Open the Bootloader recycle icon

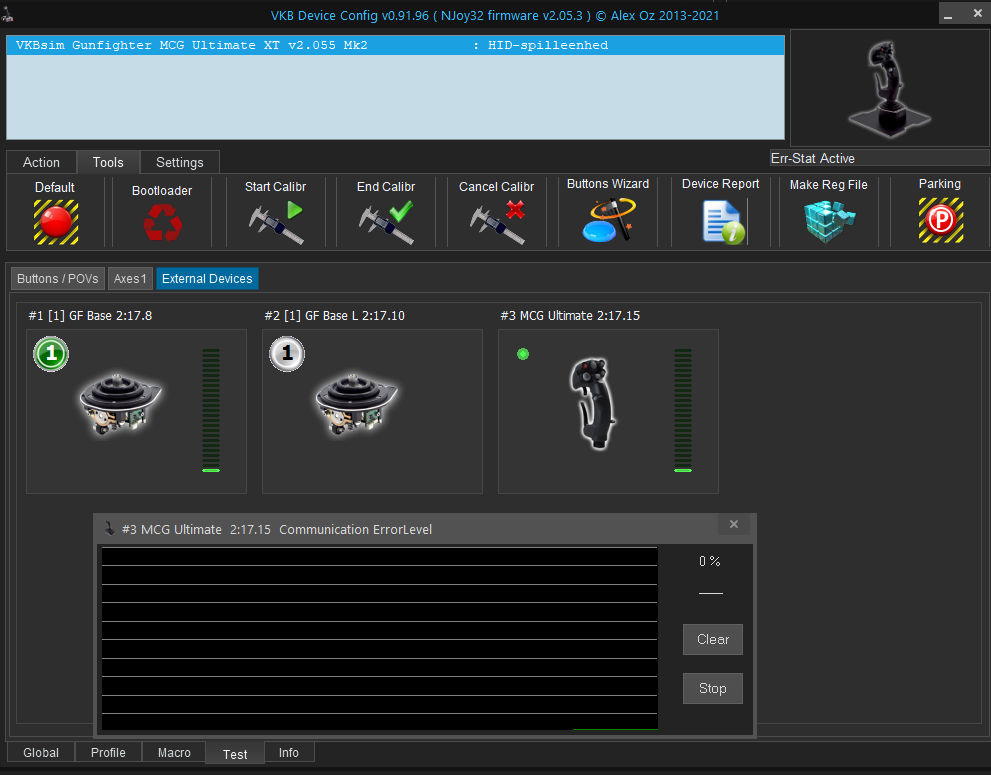[x=162, y=222]
